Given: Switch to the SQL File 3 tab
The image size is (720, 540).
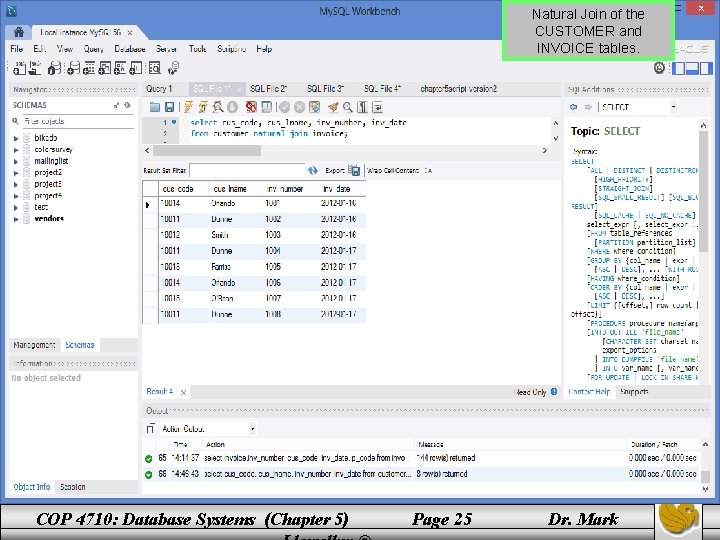Looking at the screenshot, I should click(325, 89).
